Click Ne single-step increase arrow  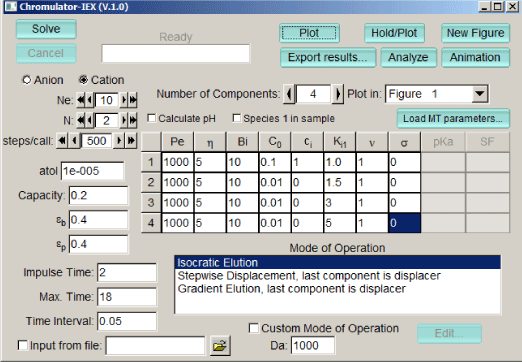click(124, 100)
